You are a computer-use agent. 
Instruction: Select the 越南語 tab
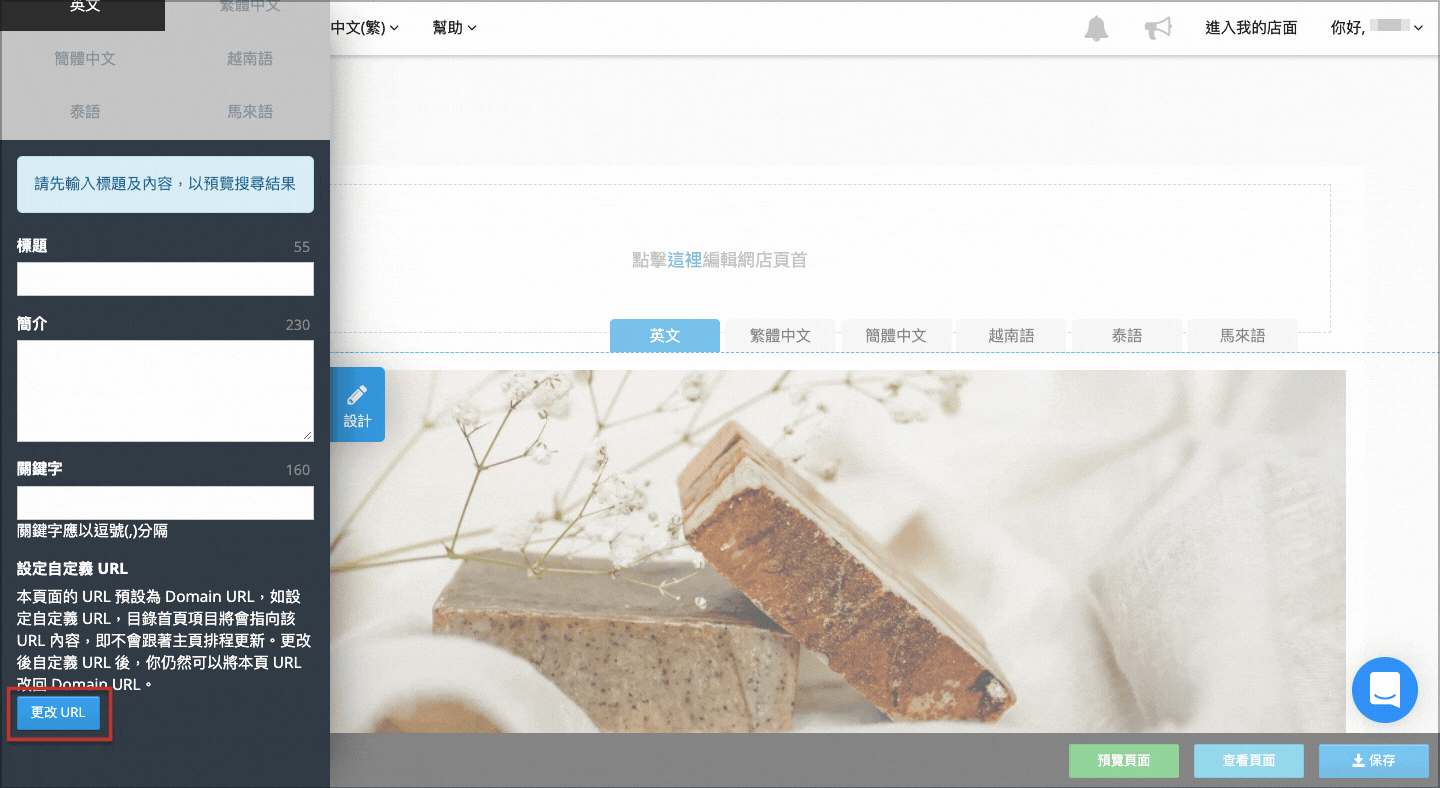point(1011,335)
